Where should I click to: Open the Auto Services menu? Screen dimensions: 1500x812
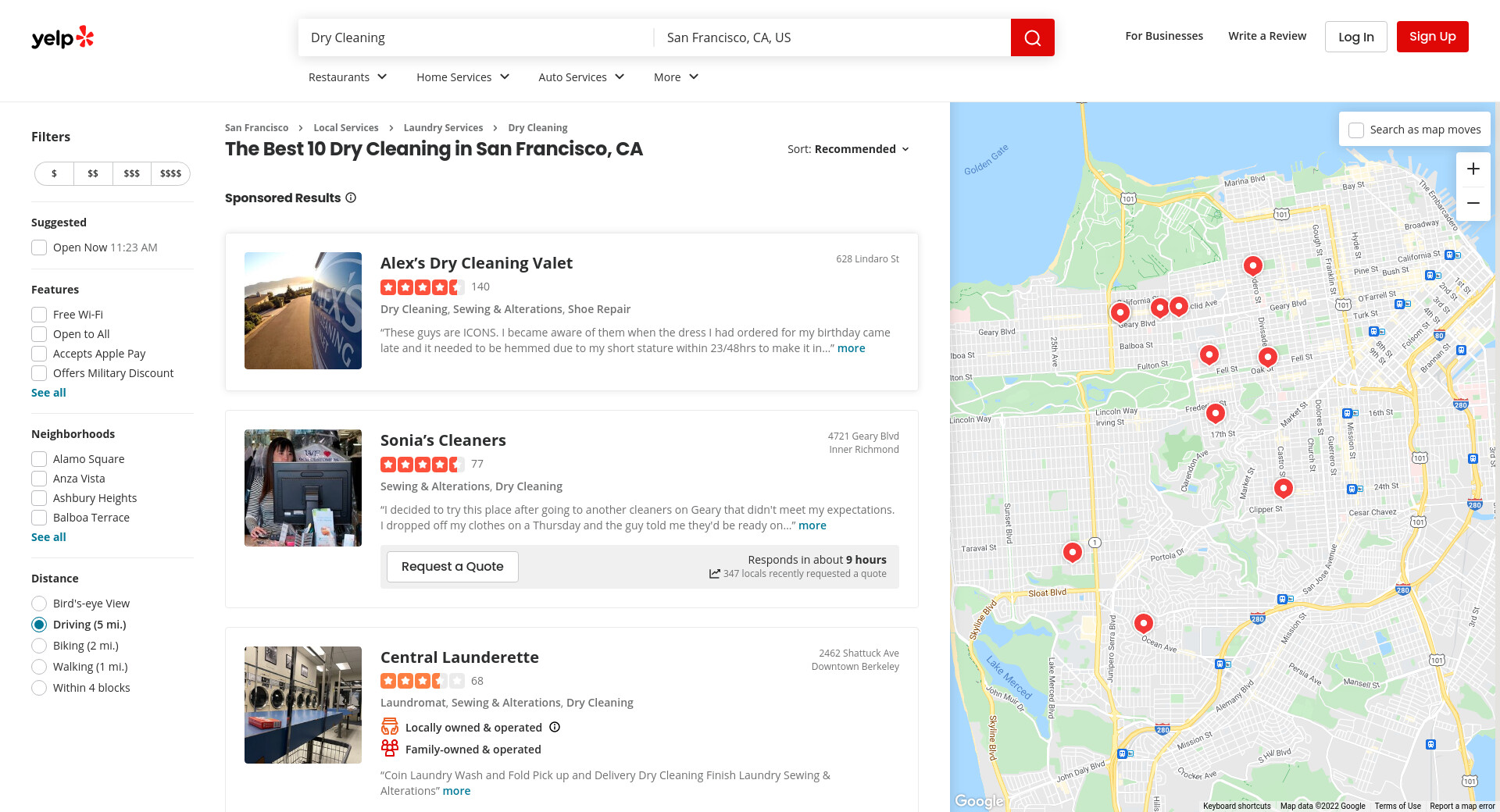click(x=581, y=77)
